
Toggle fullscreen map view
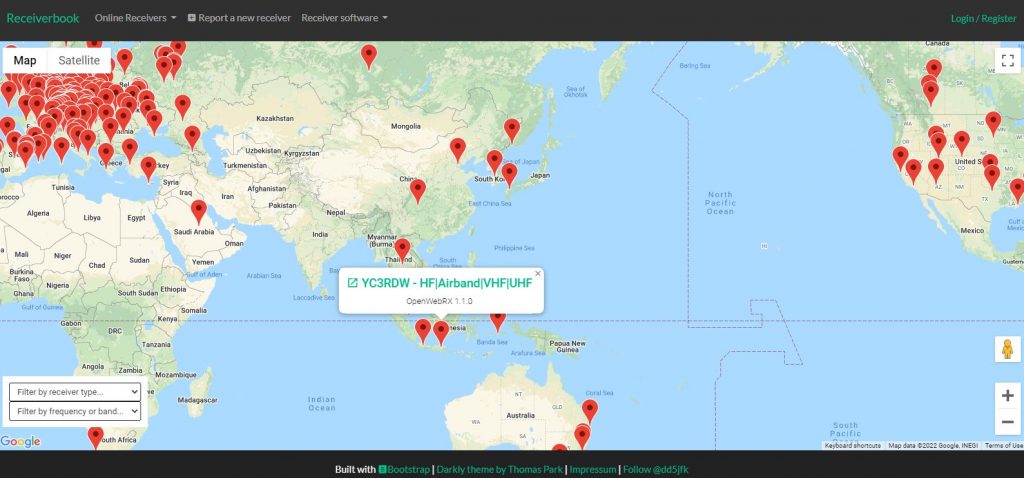point(1008,60)
